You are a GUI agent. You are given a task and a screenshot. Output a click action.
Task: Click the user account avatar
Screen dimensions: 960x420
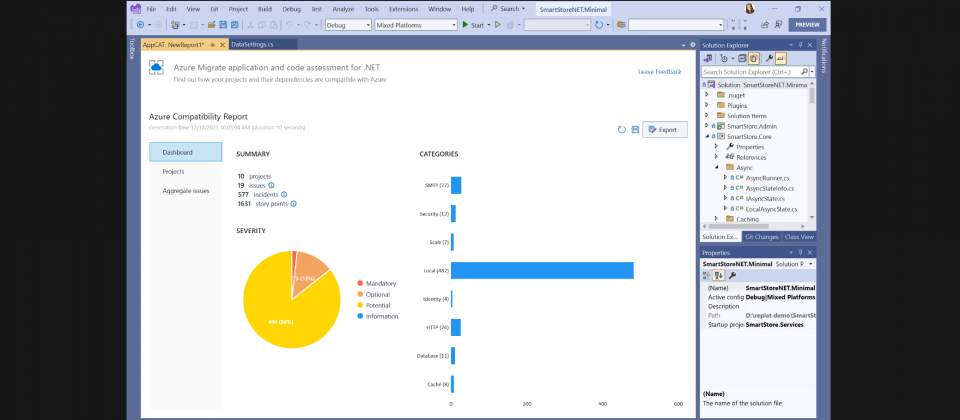pos(750,9)
